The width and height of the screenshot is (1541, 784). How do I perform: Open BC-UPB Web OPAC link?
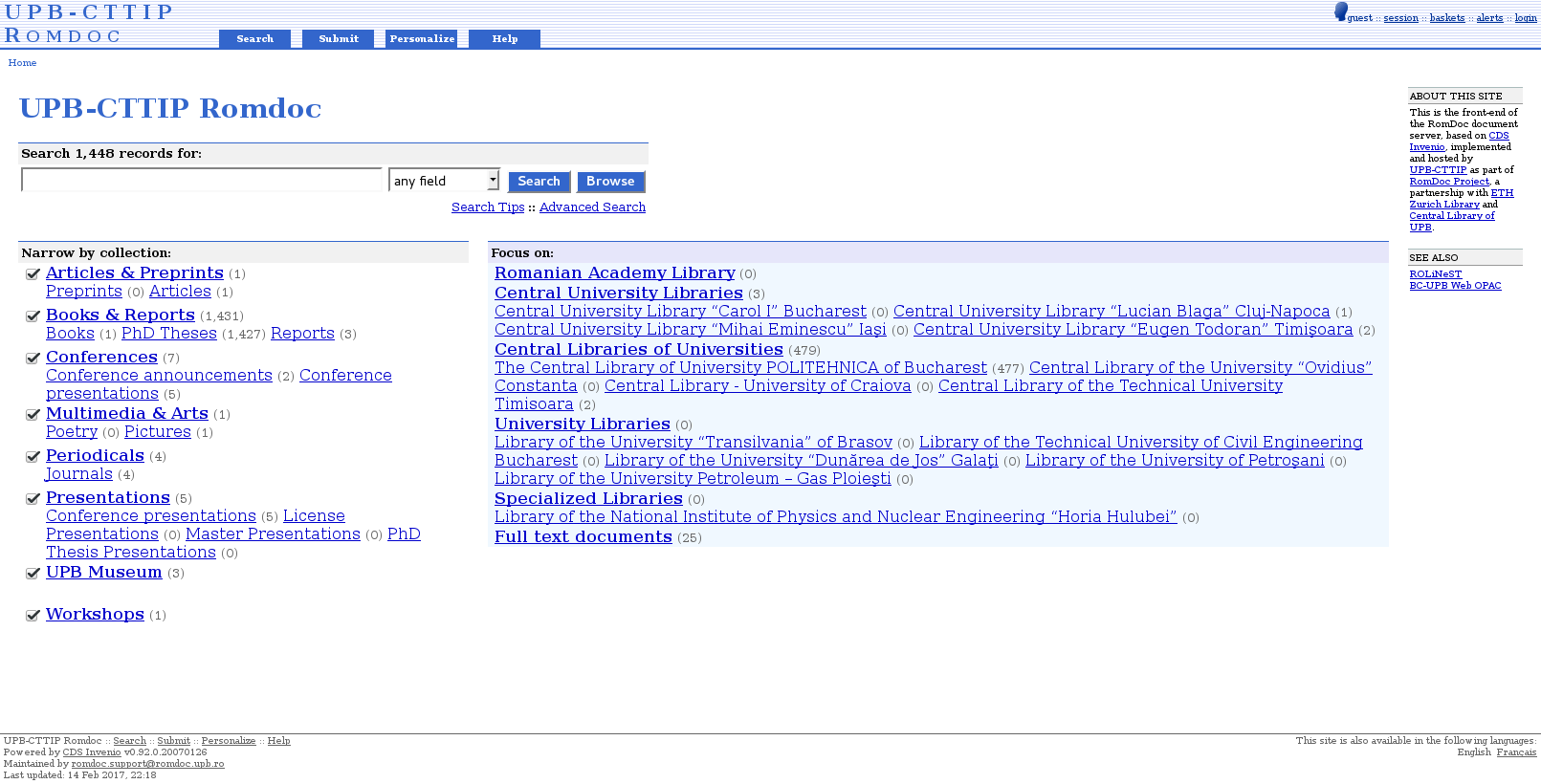[x=1455, y=286]
